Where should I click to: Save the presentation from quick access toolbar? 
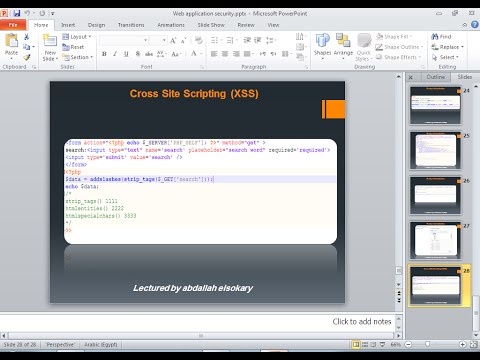17,13
